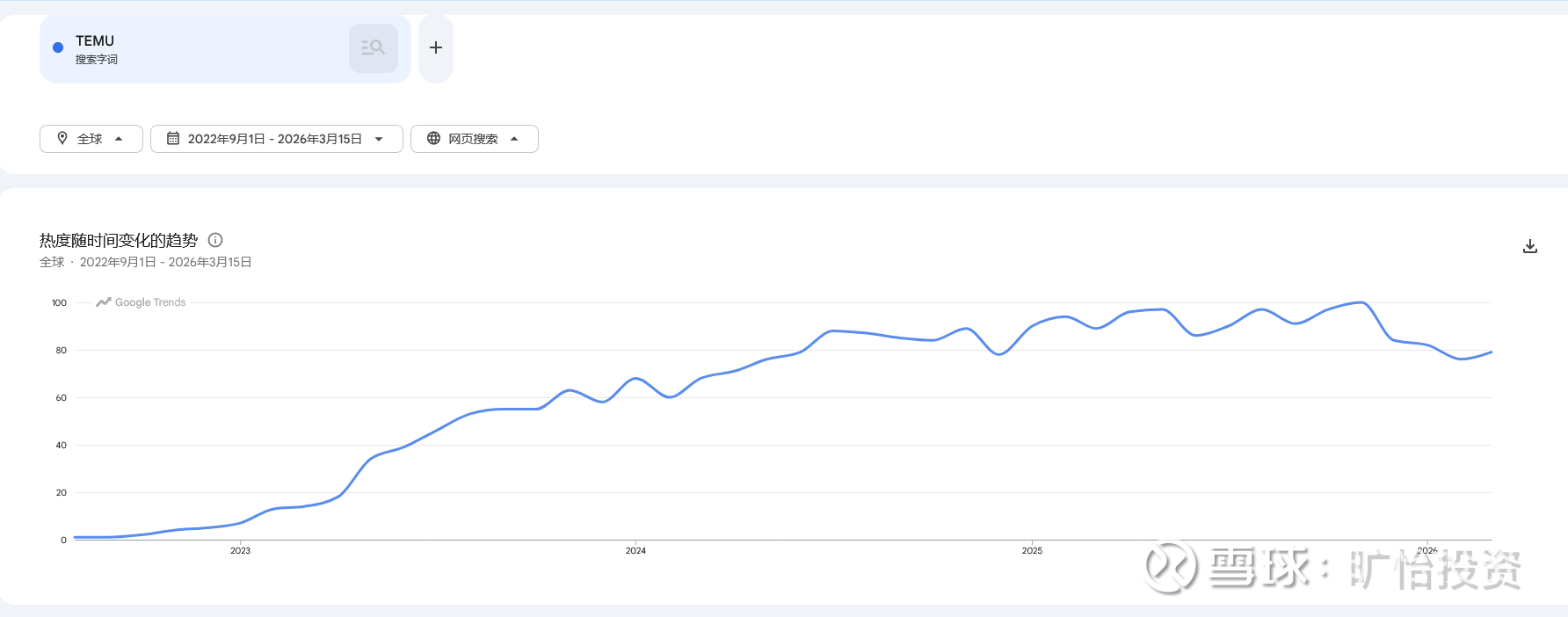The width and height of the screenshot is (1568, 617).
Task: Open the info tooltip next to 热度随时间变化的趋势
Action: (x=215, y=240)
